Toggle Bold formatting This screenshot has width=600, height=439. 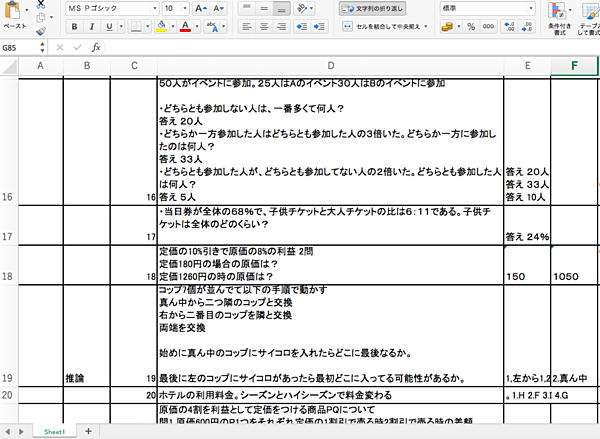click(x=75, y=27)
